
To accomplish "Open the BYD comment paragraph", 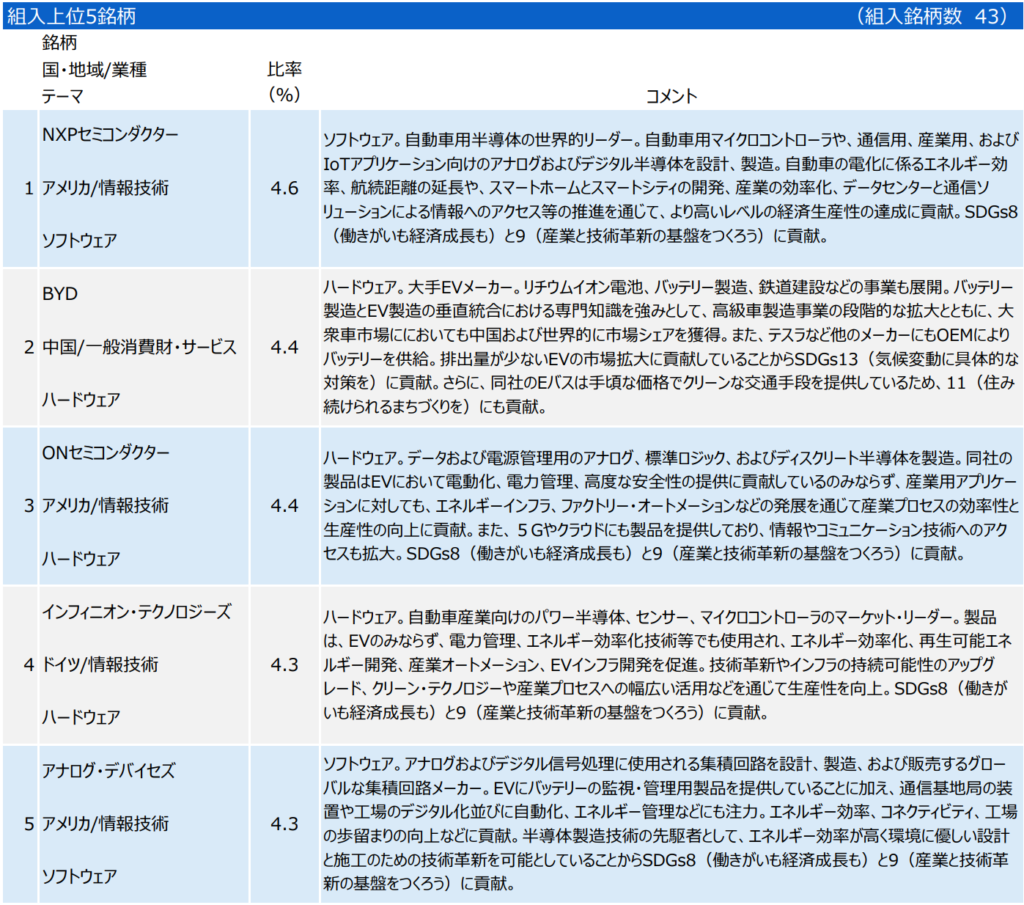I will coord(670,347).
